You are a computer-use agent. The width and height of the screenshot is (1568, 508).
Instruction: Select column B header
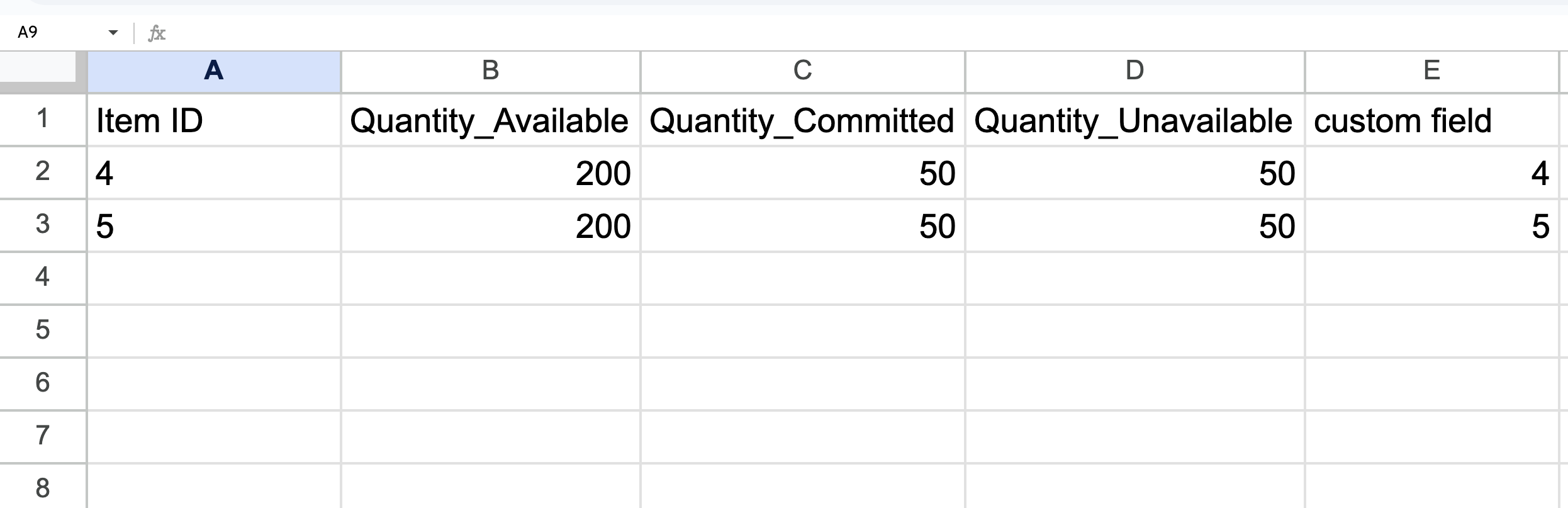click(490, 71)
